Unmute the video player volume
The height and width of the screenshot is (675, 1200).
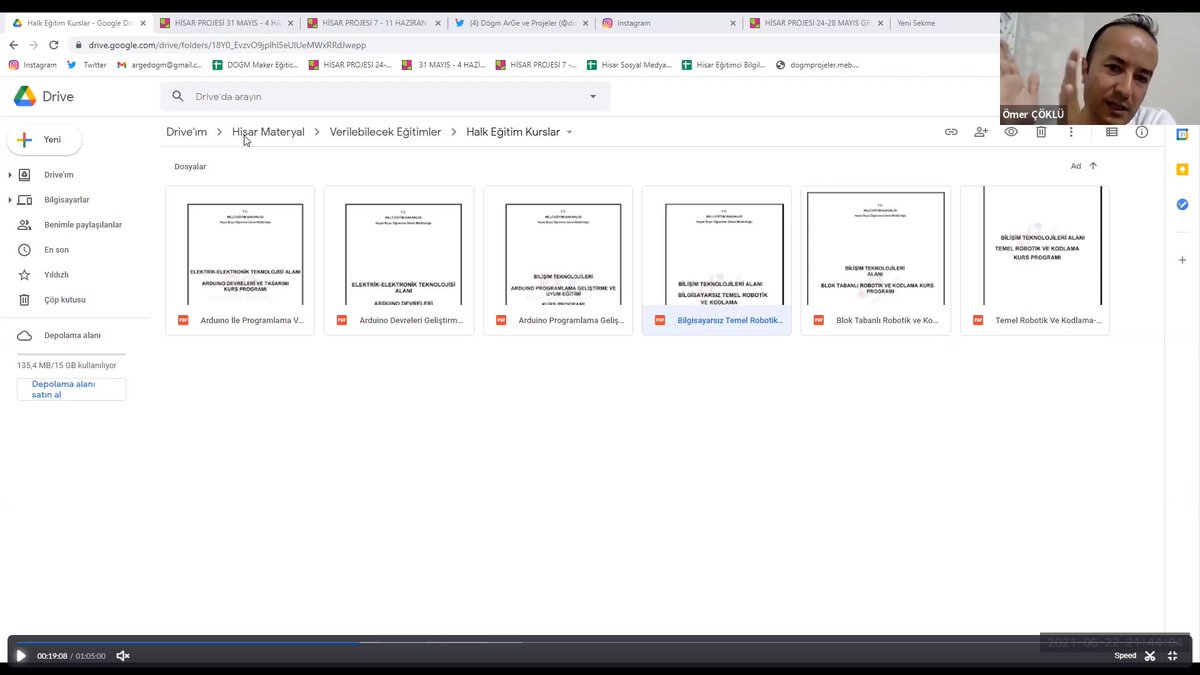[123, 656]
